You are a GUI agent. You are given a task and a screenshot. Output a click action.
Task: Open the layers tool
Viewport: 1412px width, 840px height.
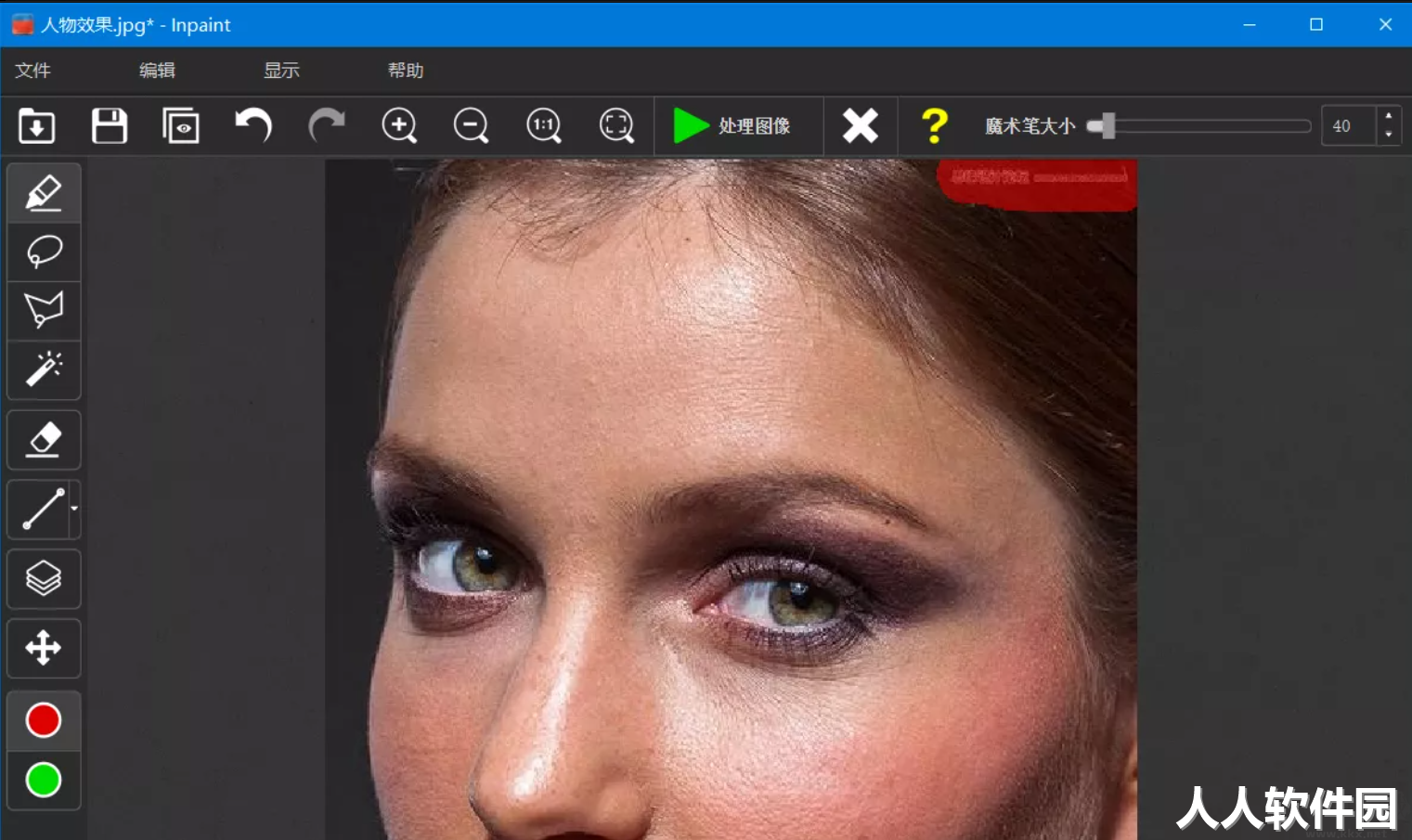pos(44,579)
